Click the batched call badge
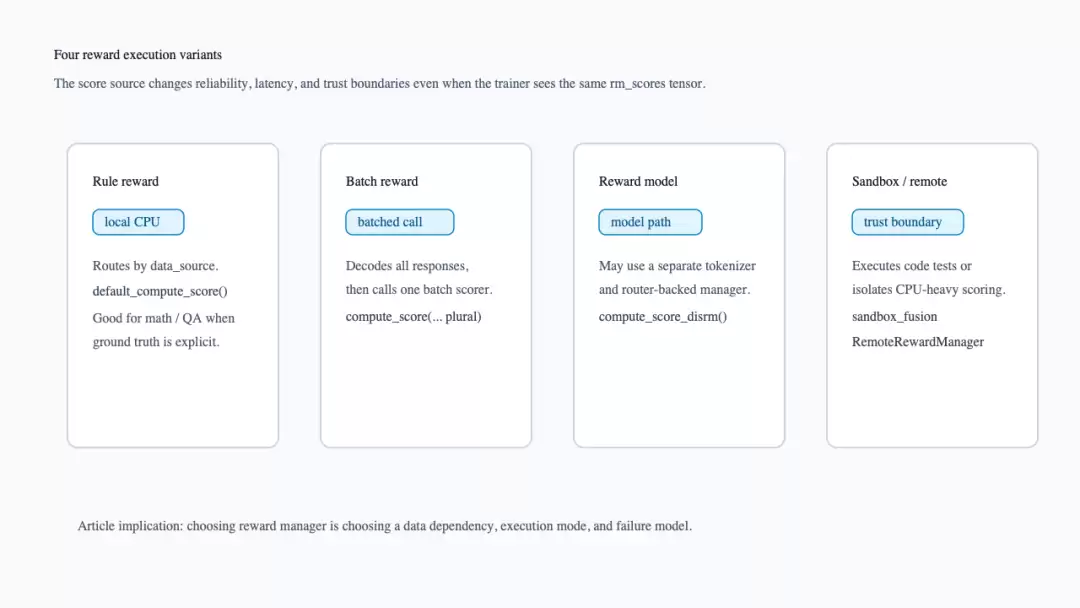This screenshot has width=1080, height=608. (x=399, y=222)
